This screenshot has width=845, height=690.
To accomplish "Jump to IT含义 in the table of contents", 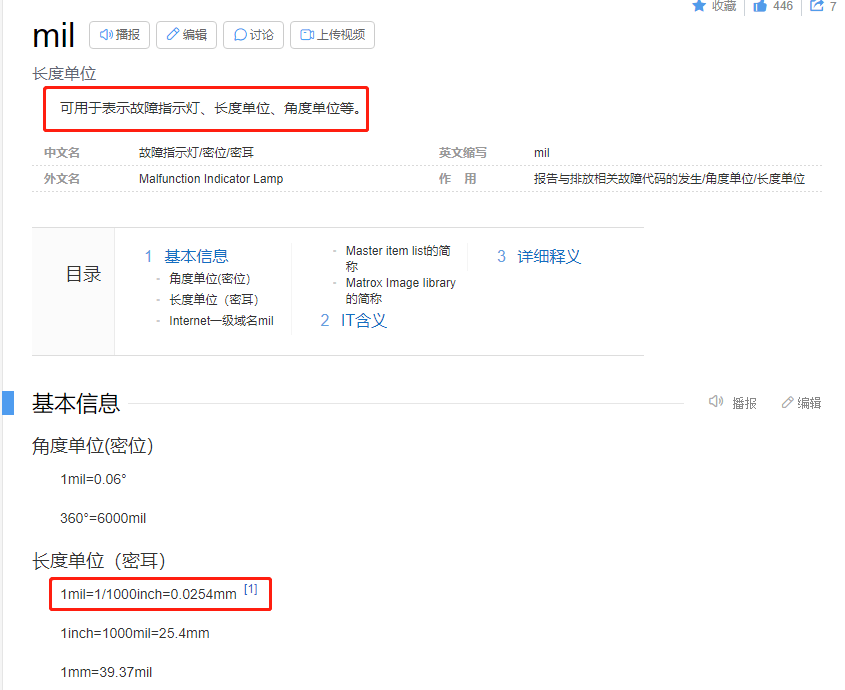I will coord(363,320).
